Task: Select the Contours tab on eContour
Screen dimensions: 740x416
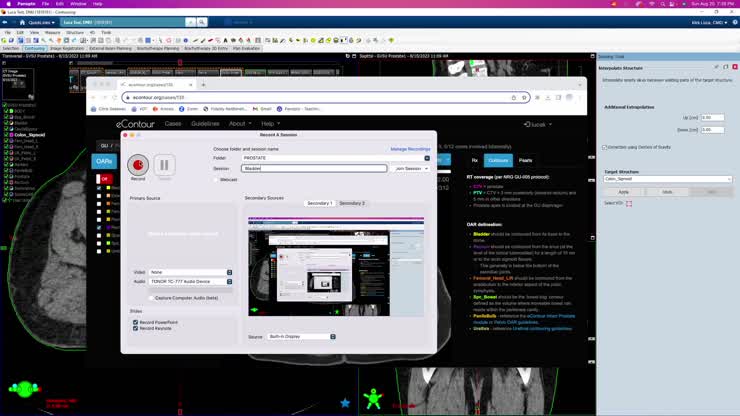Action: coord(498,161)
